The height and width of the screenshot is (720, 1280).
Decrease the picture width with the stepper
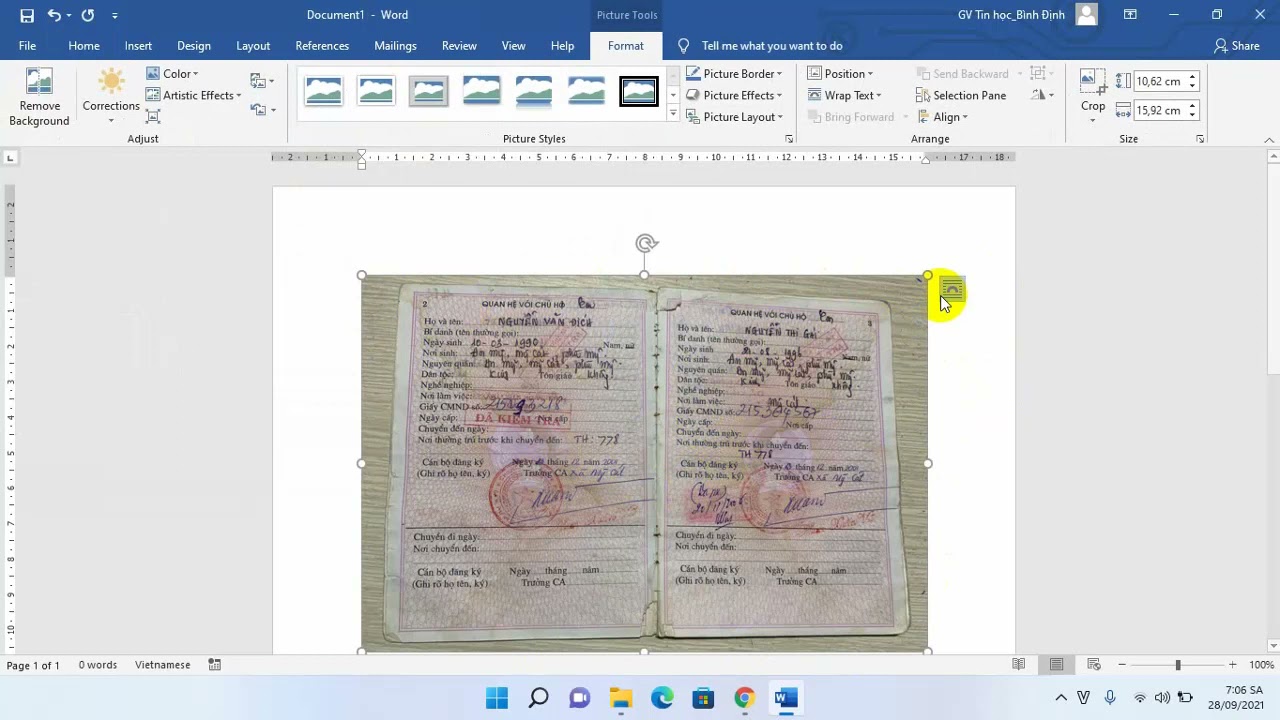click(1193, 115)
